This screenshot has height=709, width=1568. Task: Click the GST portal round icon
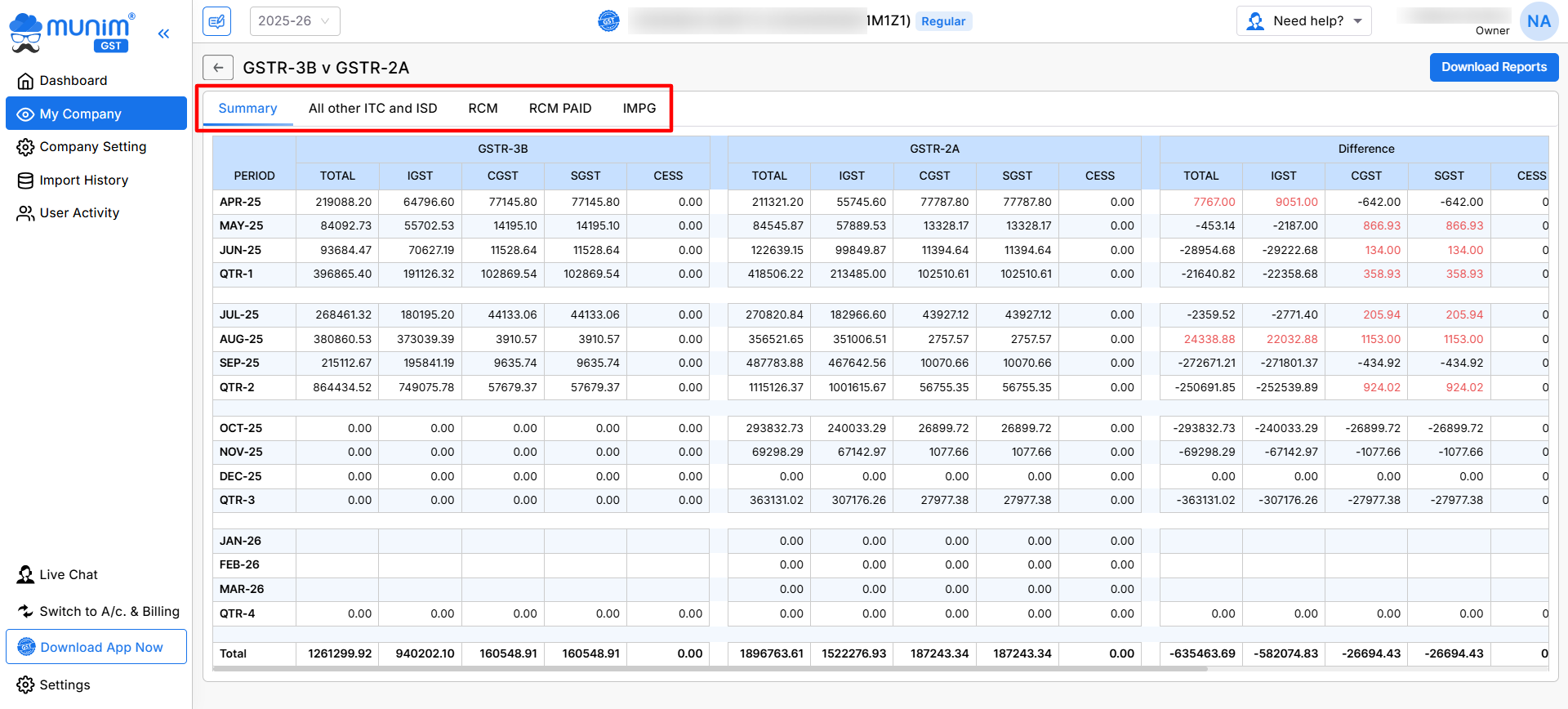[608, 21]
